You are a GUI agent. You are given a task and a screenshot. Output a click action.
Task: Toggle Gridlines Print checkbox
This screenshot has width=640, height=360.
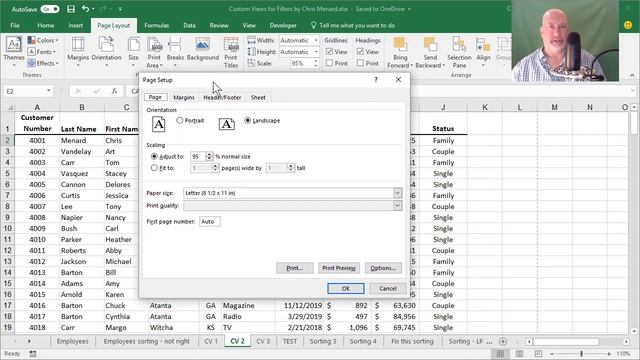point(329,63)
